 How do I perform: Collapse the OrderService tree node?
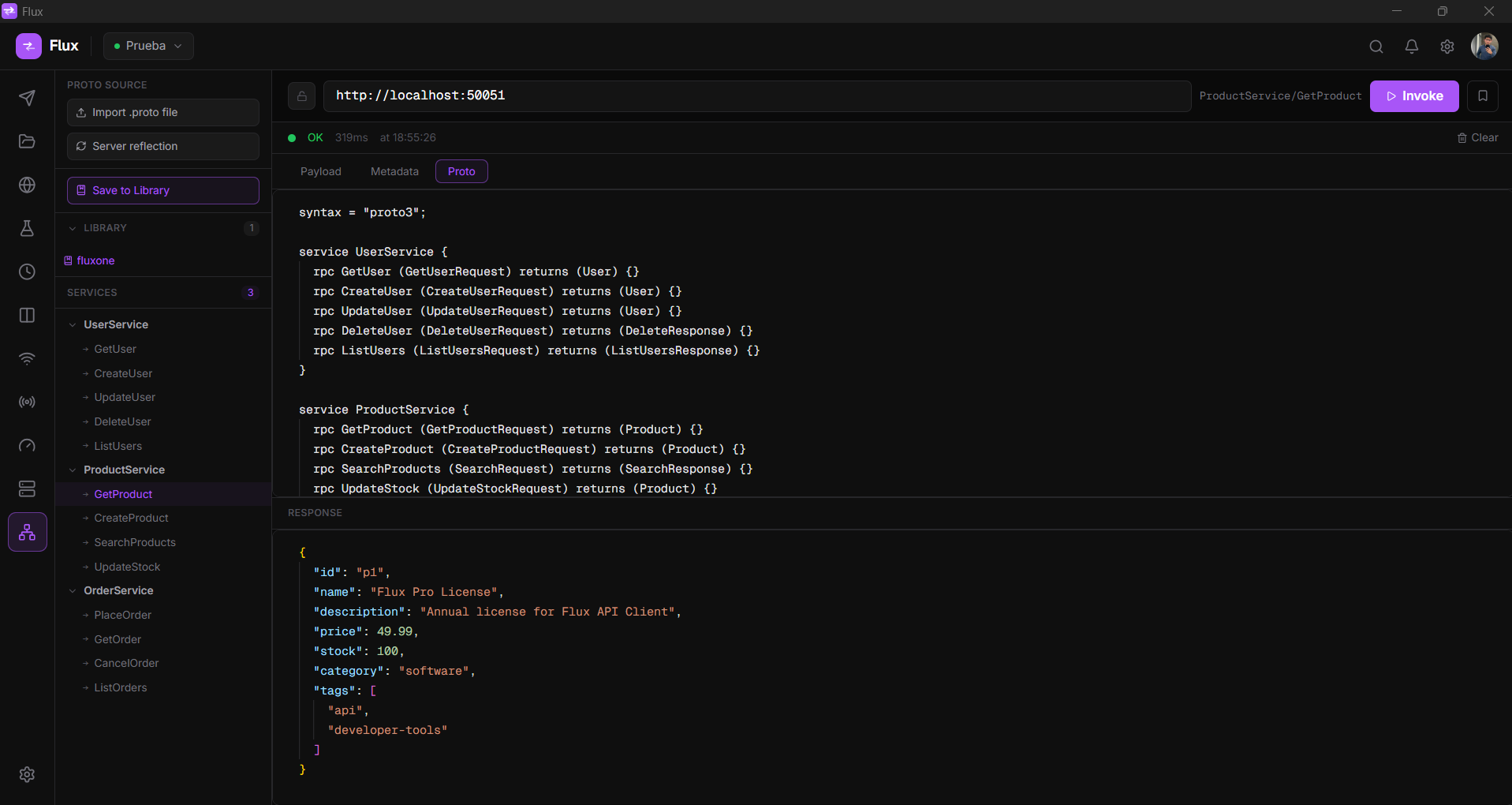(x=73, y=590)
